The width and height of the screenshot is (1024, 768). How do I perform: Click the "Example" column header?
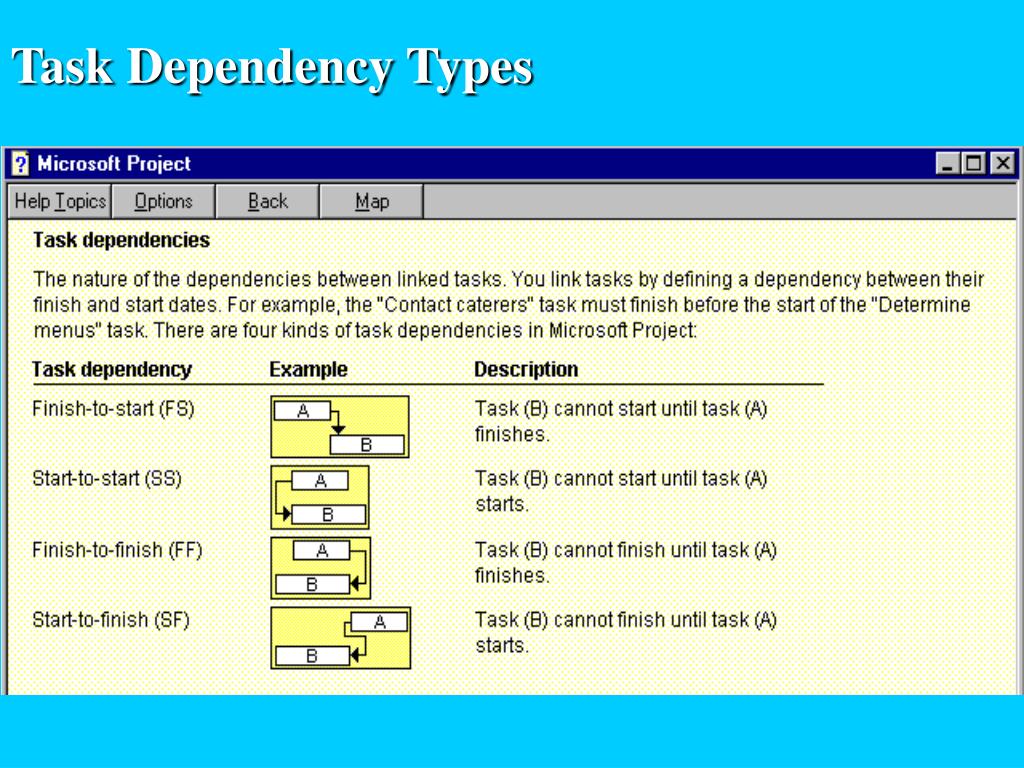click(308, 369)
